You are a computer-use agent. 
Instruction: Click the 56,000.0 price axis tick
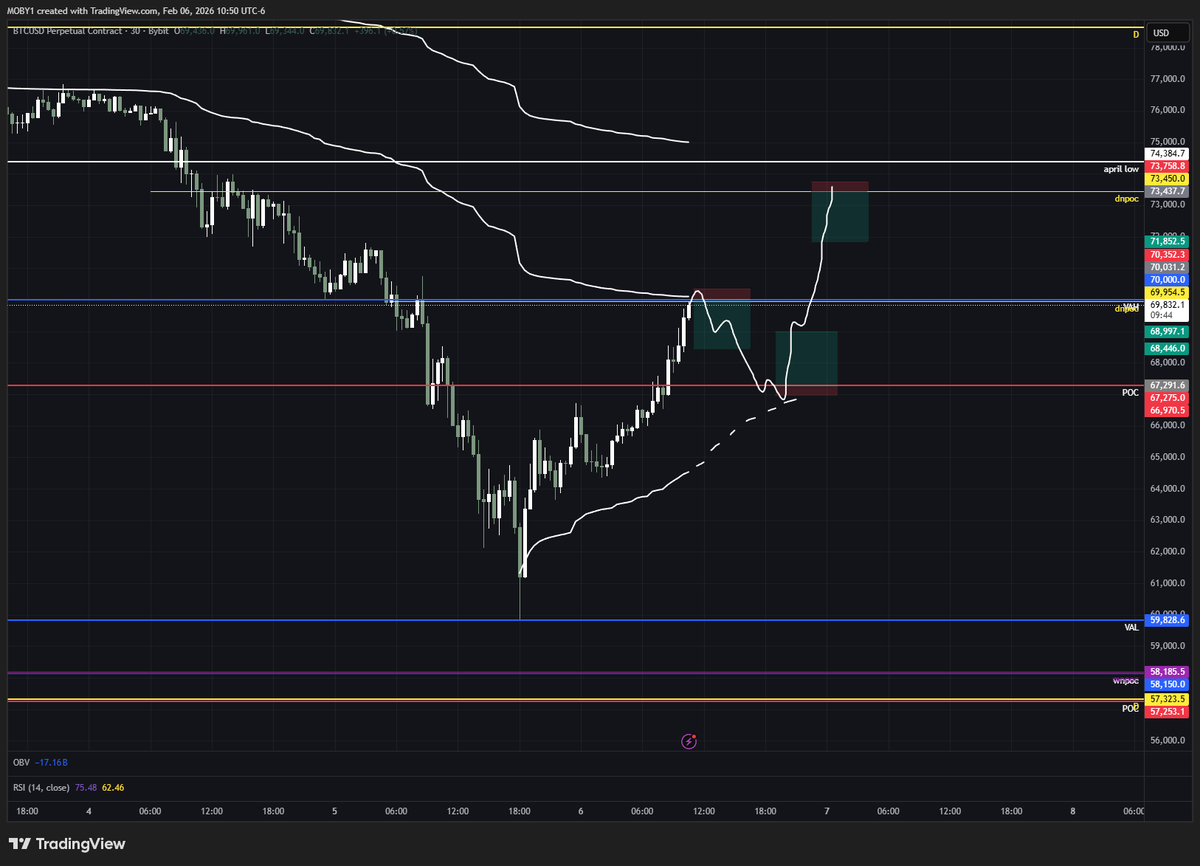click(x=1168, y=741)
